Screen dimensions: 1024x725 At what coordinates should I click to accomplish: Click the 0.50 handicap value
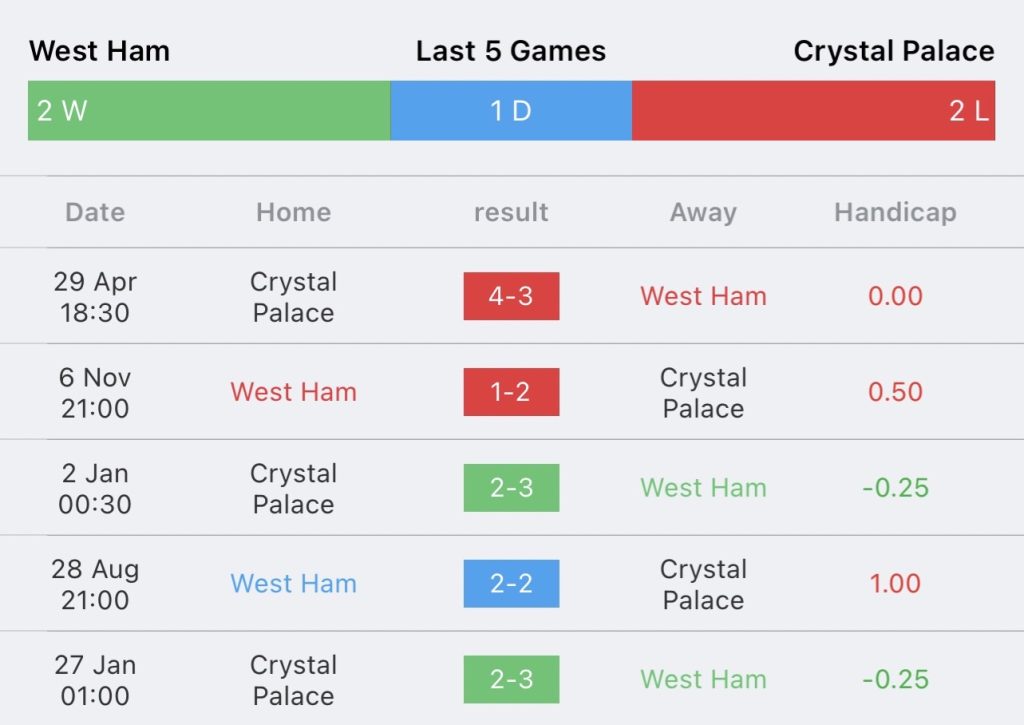(x=895, y=392)
